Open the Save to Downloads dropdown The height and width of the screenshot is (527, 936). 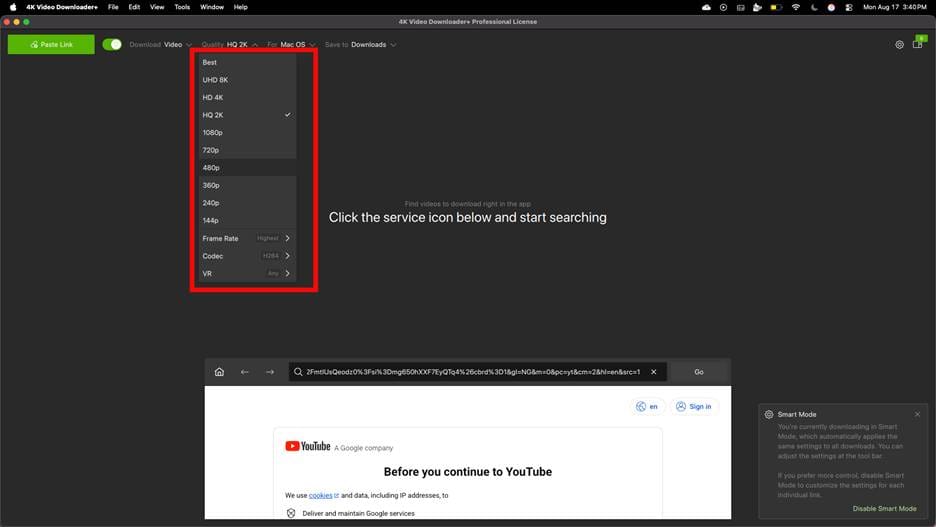pyautogui.click(x=361, y=45)
